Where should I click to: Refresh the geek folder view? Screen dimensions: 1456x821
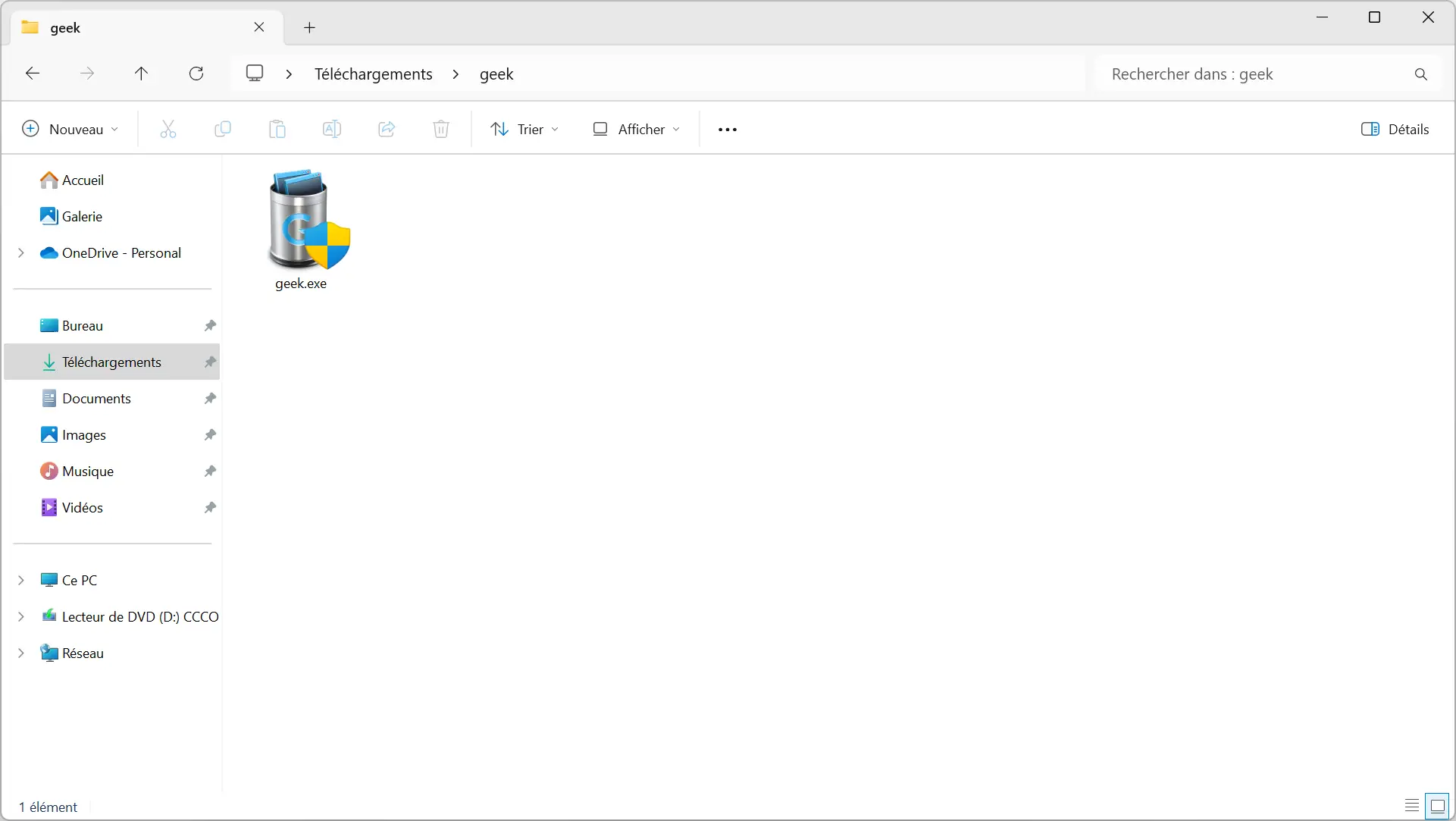(x=196, y=74)
